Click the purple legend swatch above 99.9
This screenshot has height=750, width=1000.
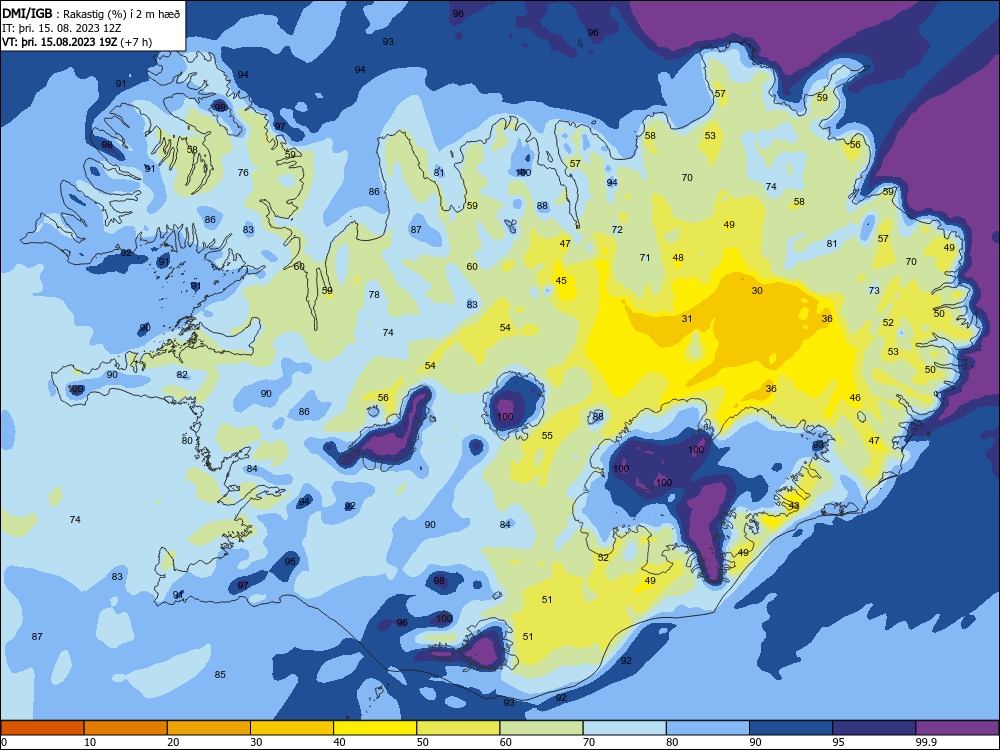click(x=957, y=728)
